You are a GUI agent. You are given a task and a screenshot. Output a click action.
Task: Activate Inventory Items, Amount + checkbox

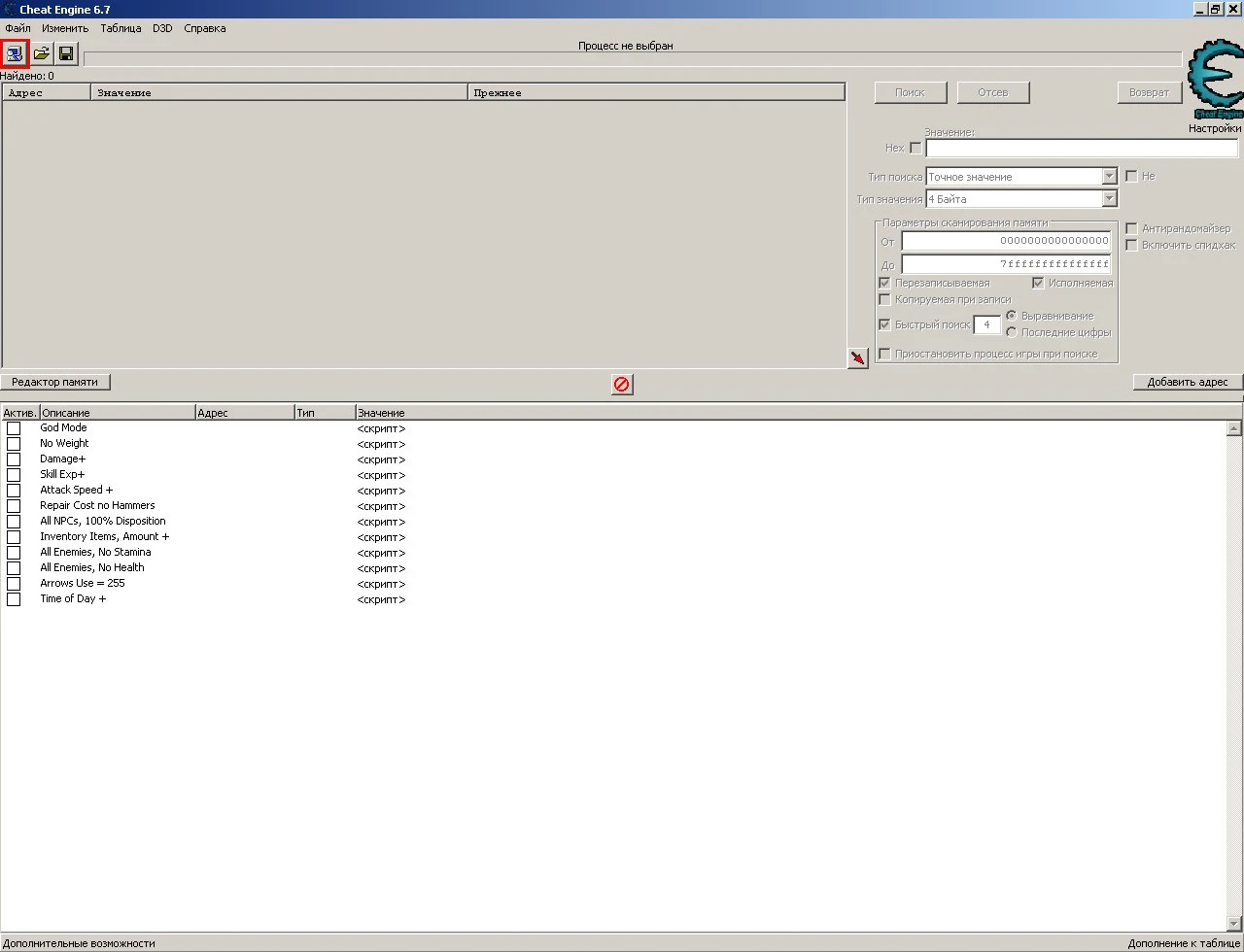click(14, 537)
